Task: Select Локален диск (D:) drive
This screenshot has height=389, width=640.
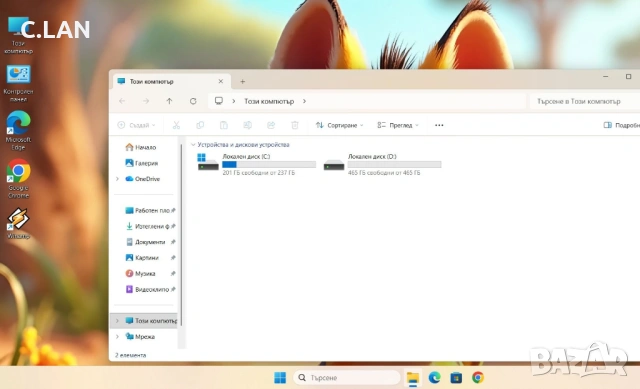Action: pyautogui.click(x=382, y=164)
